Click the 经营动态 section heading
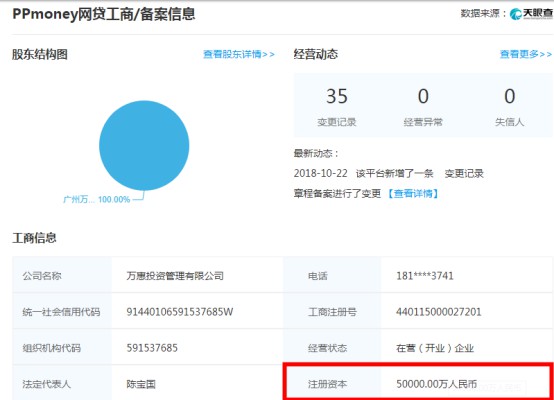Viewport: 554px width, 400px height. (x=316, y=54)
